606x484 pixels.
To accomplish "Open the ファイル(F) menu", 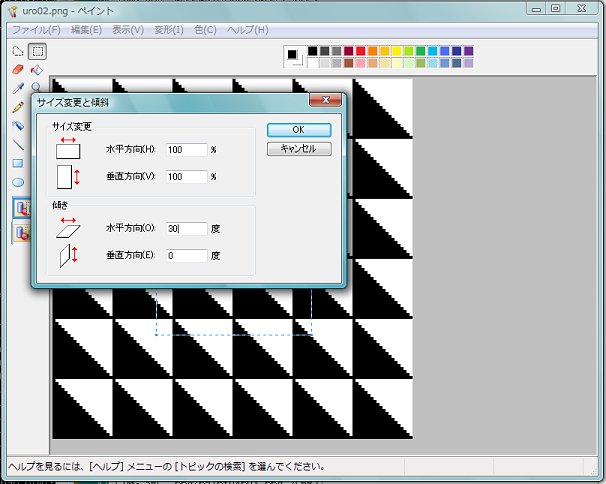I will click(x=36, y=30).
